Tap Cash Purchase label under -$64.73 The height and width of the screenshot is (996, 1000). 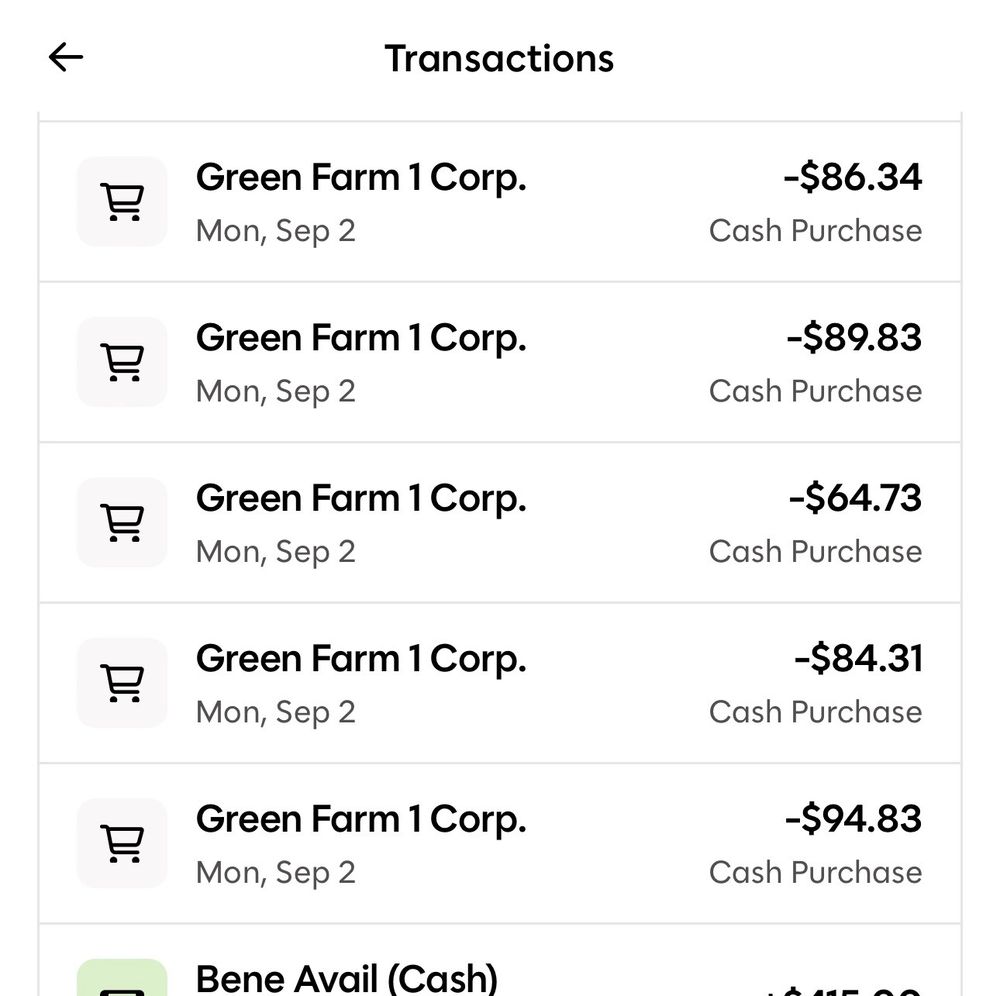click(816, 552)
